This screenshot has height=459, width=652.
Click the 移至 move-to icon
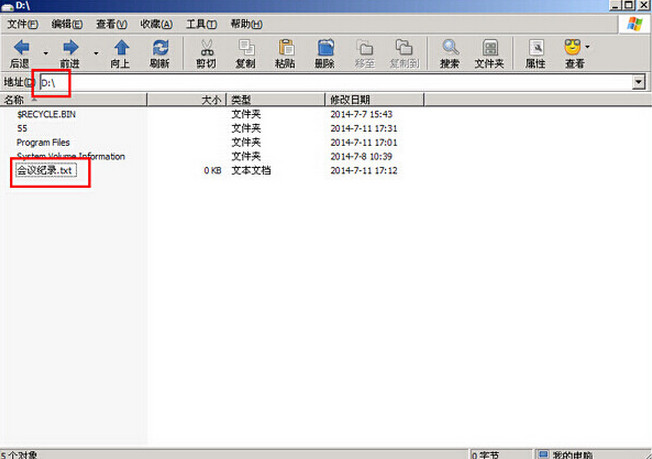point(365,47)
